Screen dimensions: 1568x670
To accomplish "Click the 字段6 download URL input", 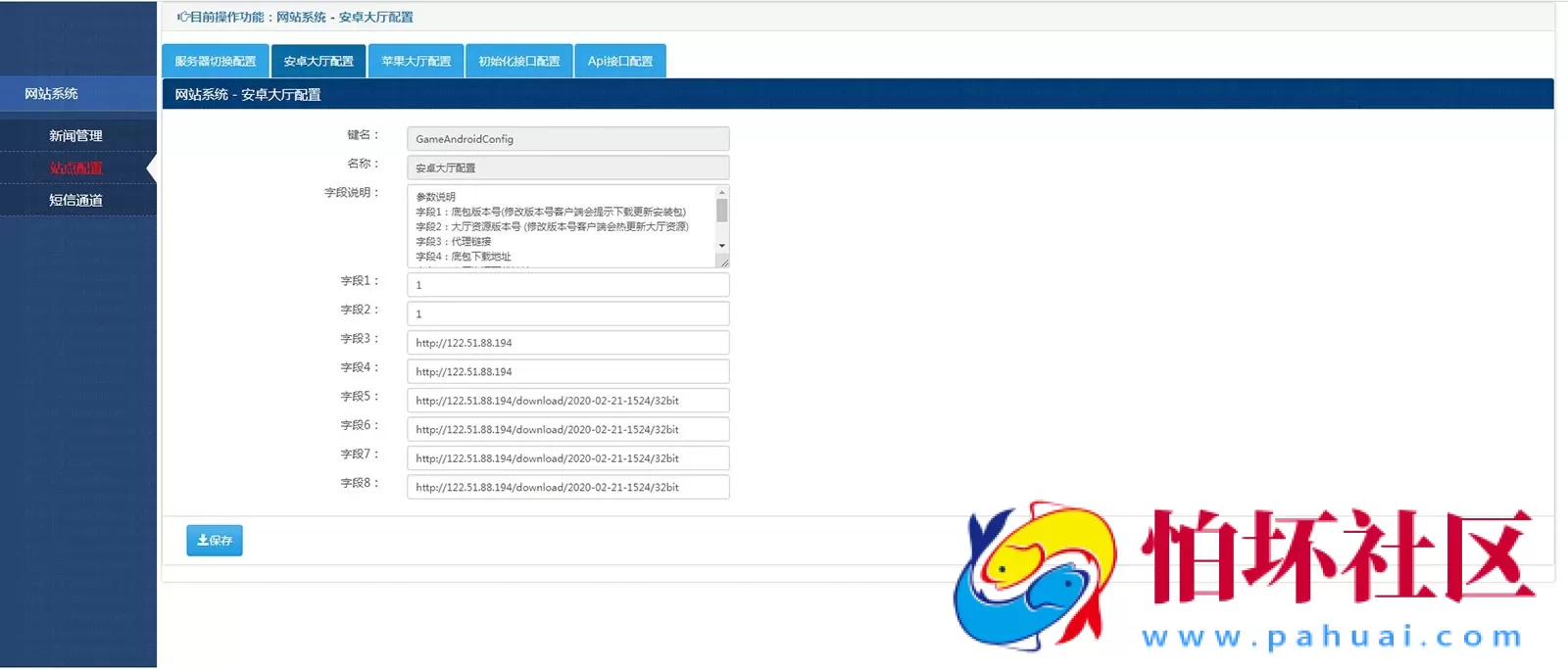I will (567, 429).
